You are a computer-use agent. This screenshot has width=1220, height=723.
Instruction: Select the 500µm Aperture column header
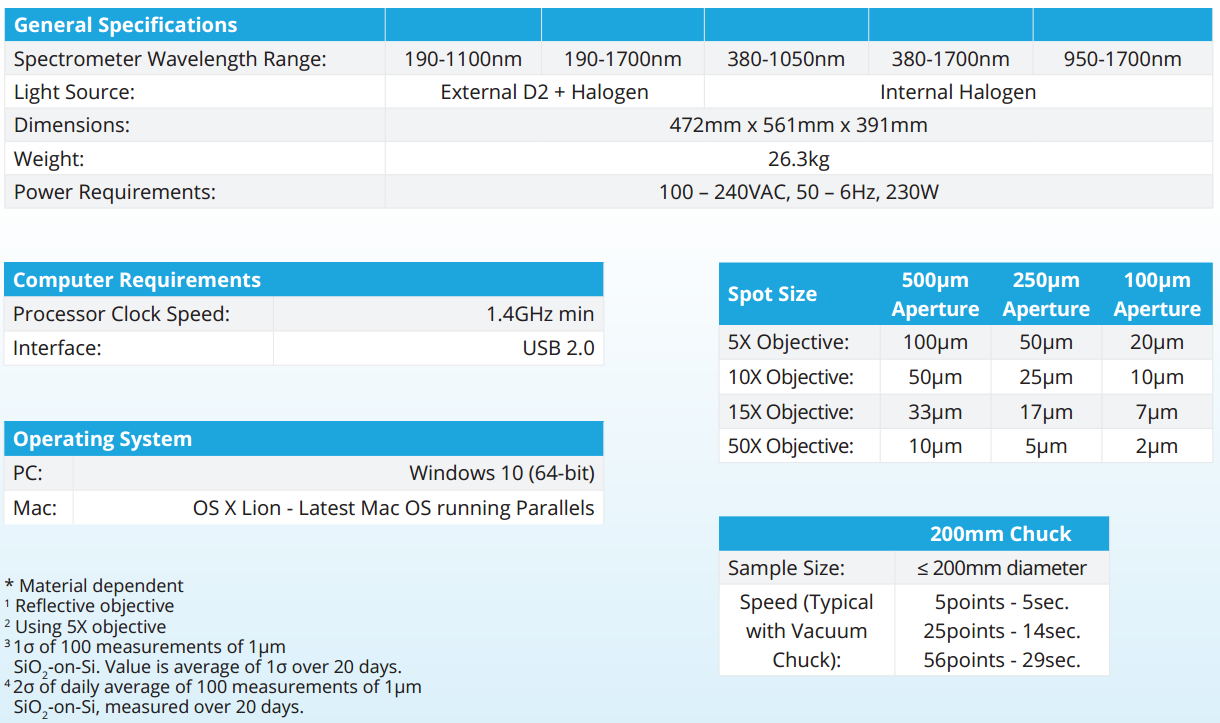(935, 294)
